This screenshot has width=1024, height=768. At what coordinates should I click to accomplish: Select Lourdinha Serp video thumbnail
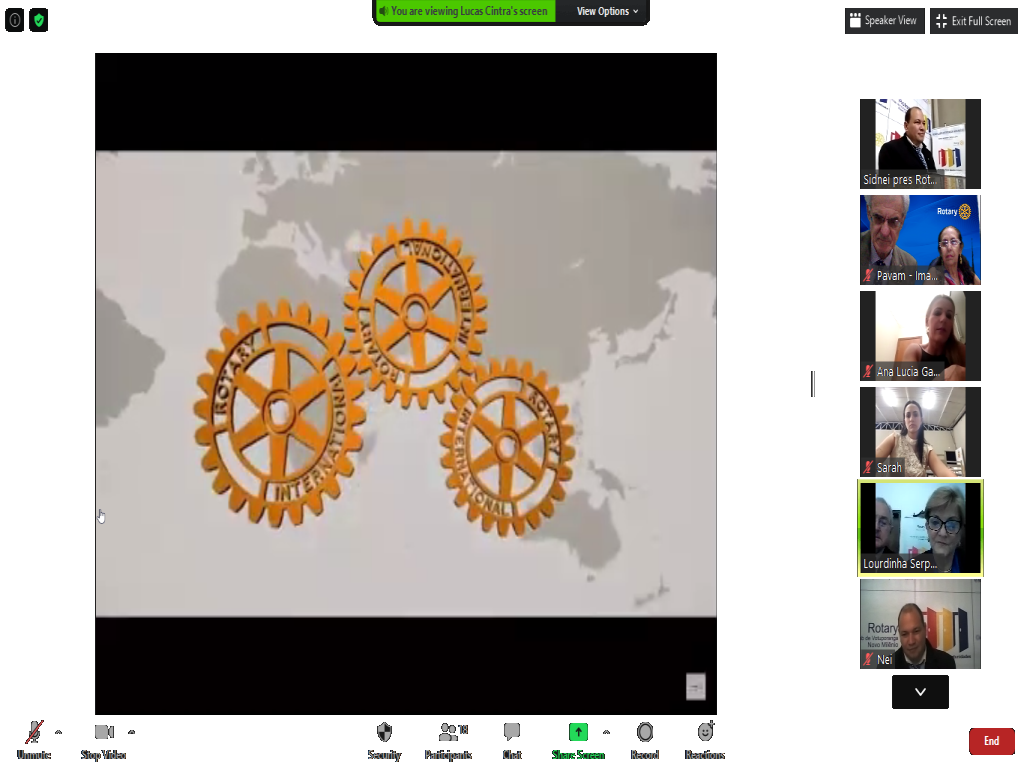920,528
